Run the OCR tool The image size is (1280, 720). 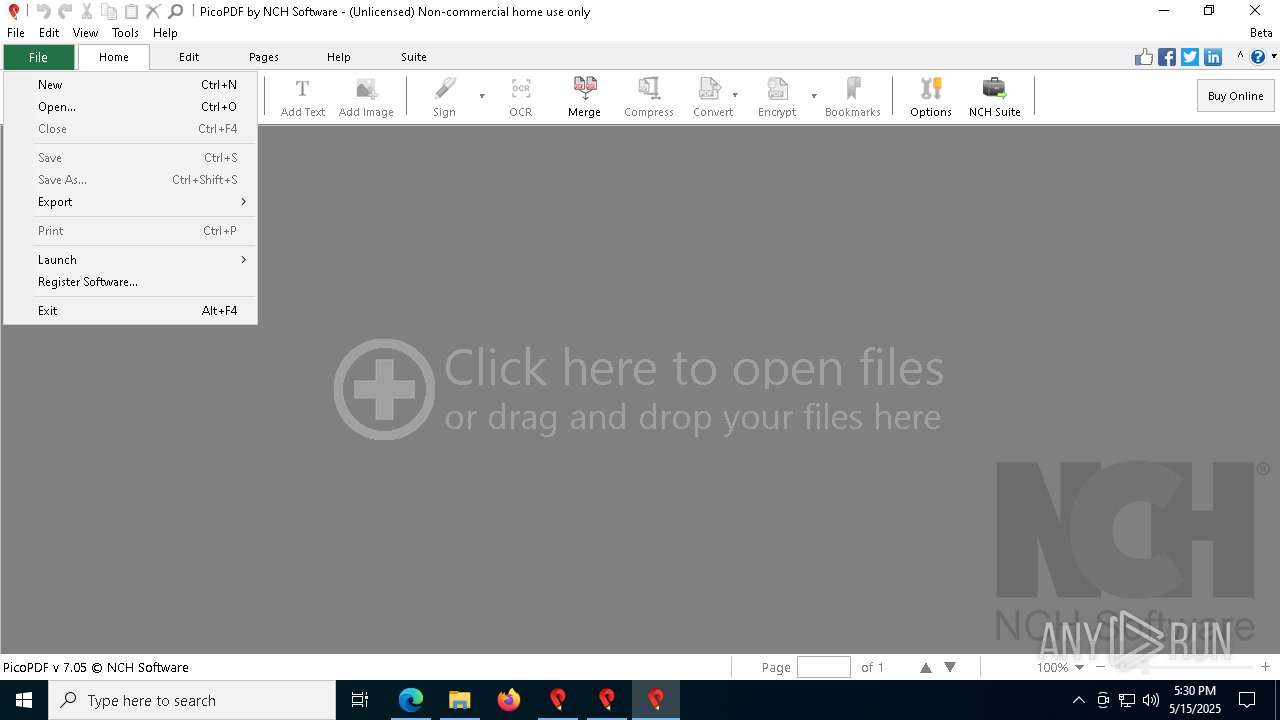(521, 98)
